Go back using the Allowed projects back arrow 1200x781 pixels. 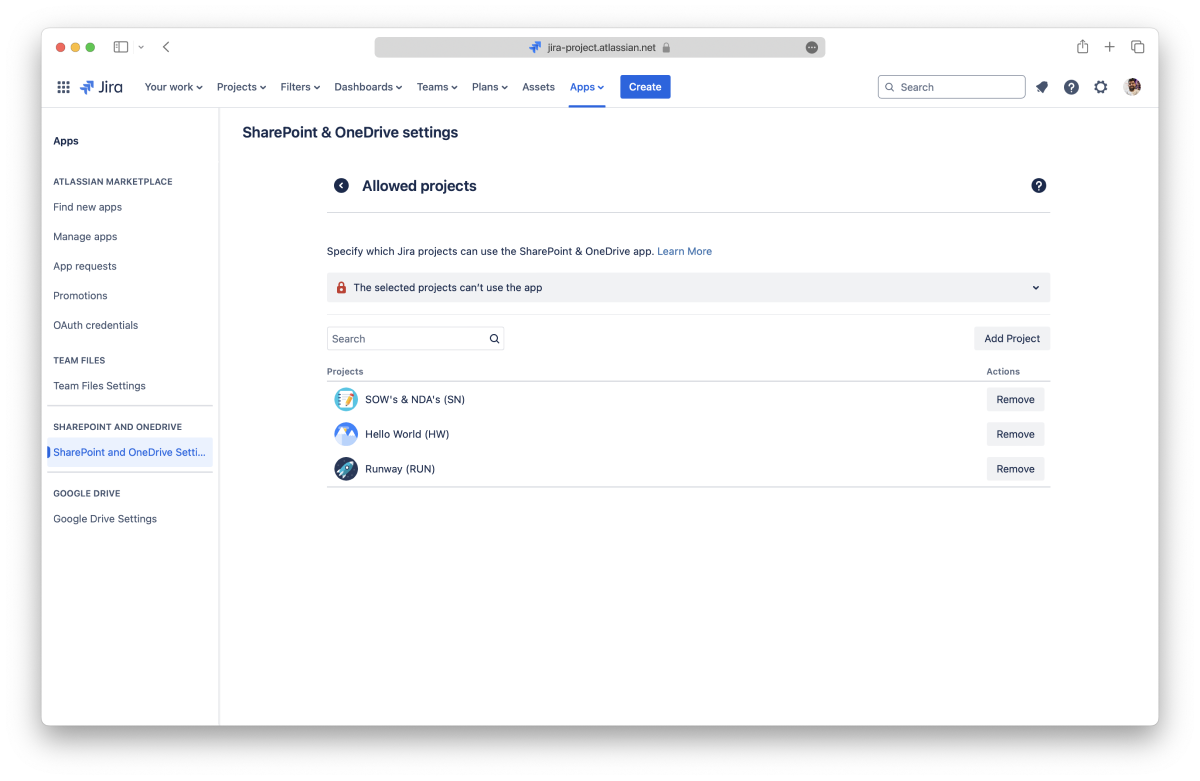[x=341, y=186]
